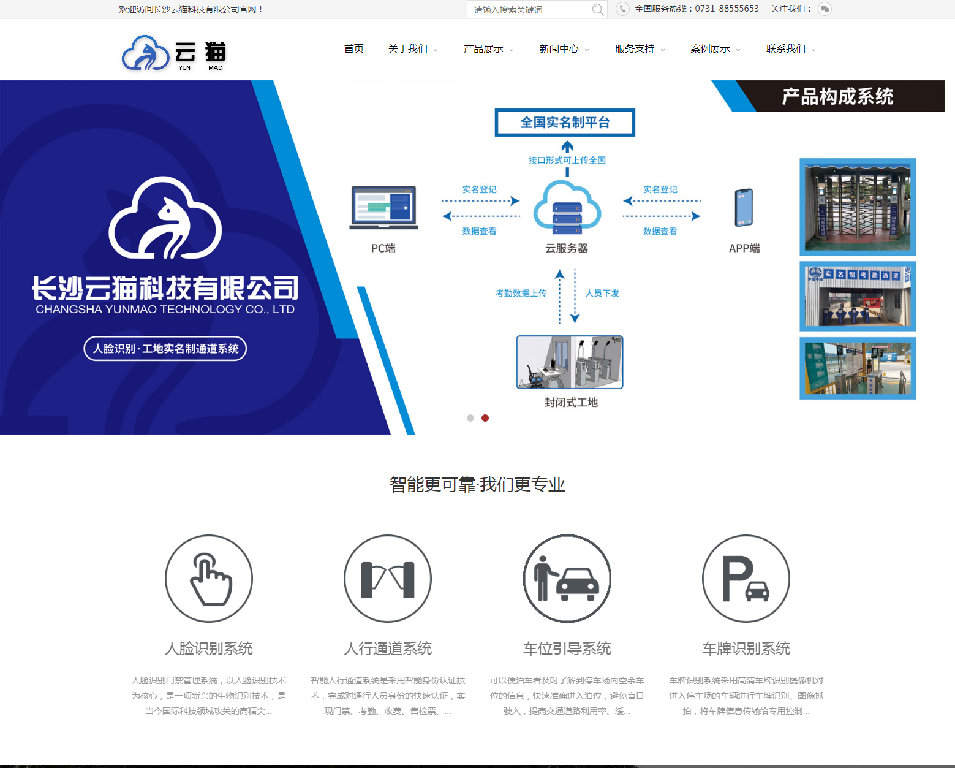This screenshot has height=768, width=955.
Task: Click the description under 车牌识别系统
Action: coord(746,696)
